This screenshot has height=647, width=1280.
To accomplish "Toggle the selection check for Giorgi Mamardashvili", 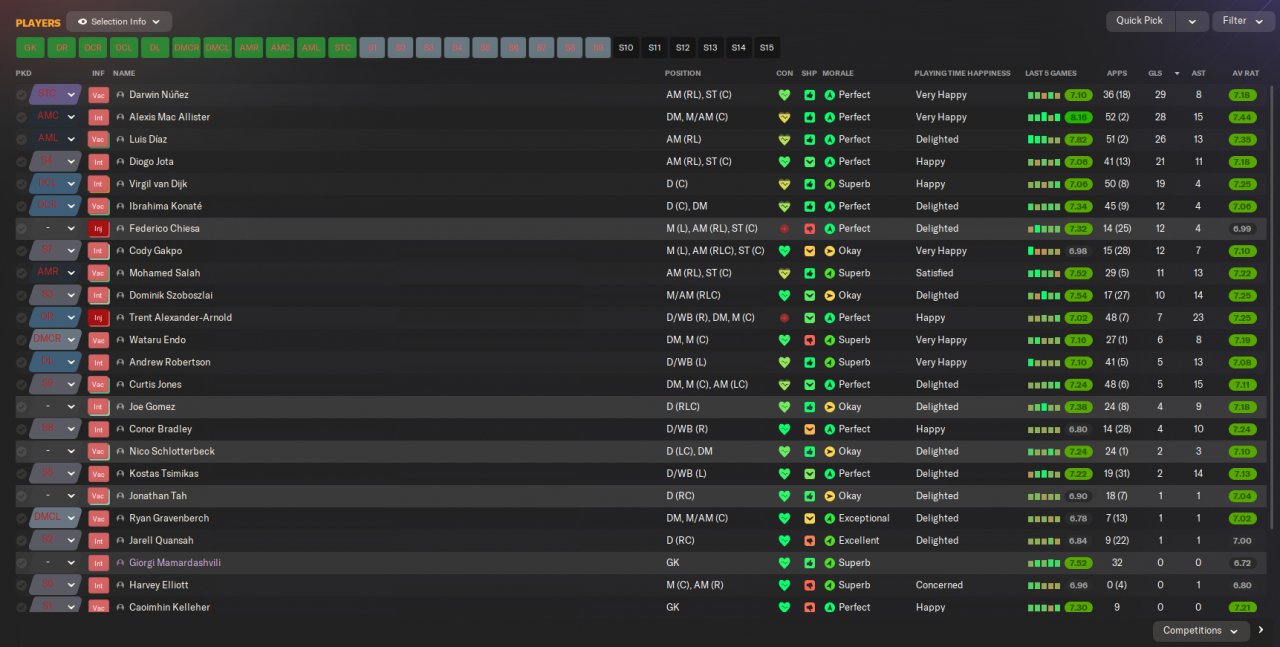I will 21,563.
